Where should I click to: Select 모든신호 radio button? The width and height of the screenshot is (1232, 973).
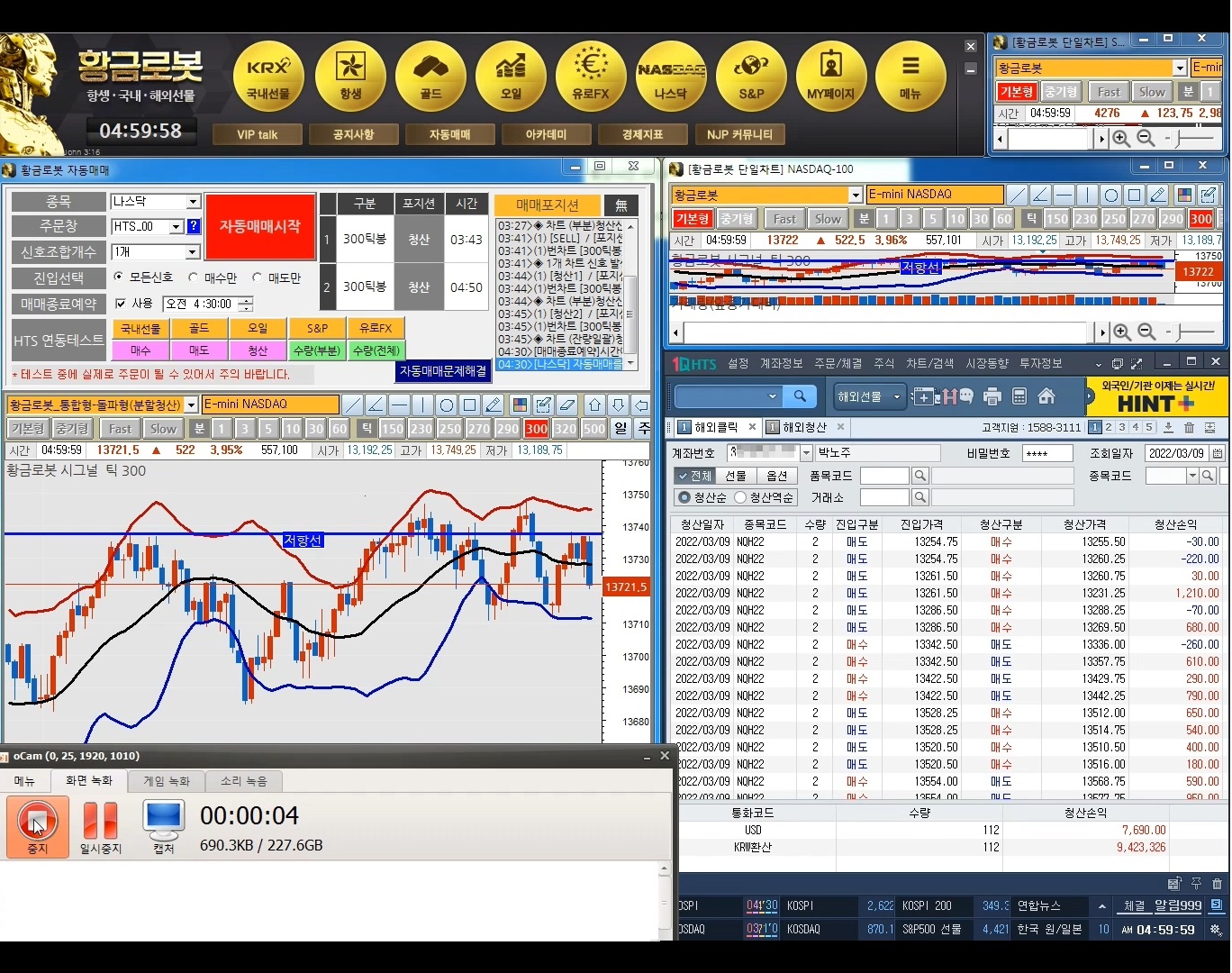[x=118, y=277]
